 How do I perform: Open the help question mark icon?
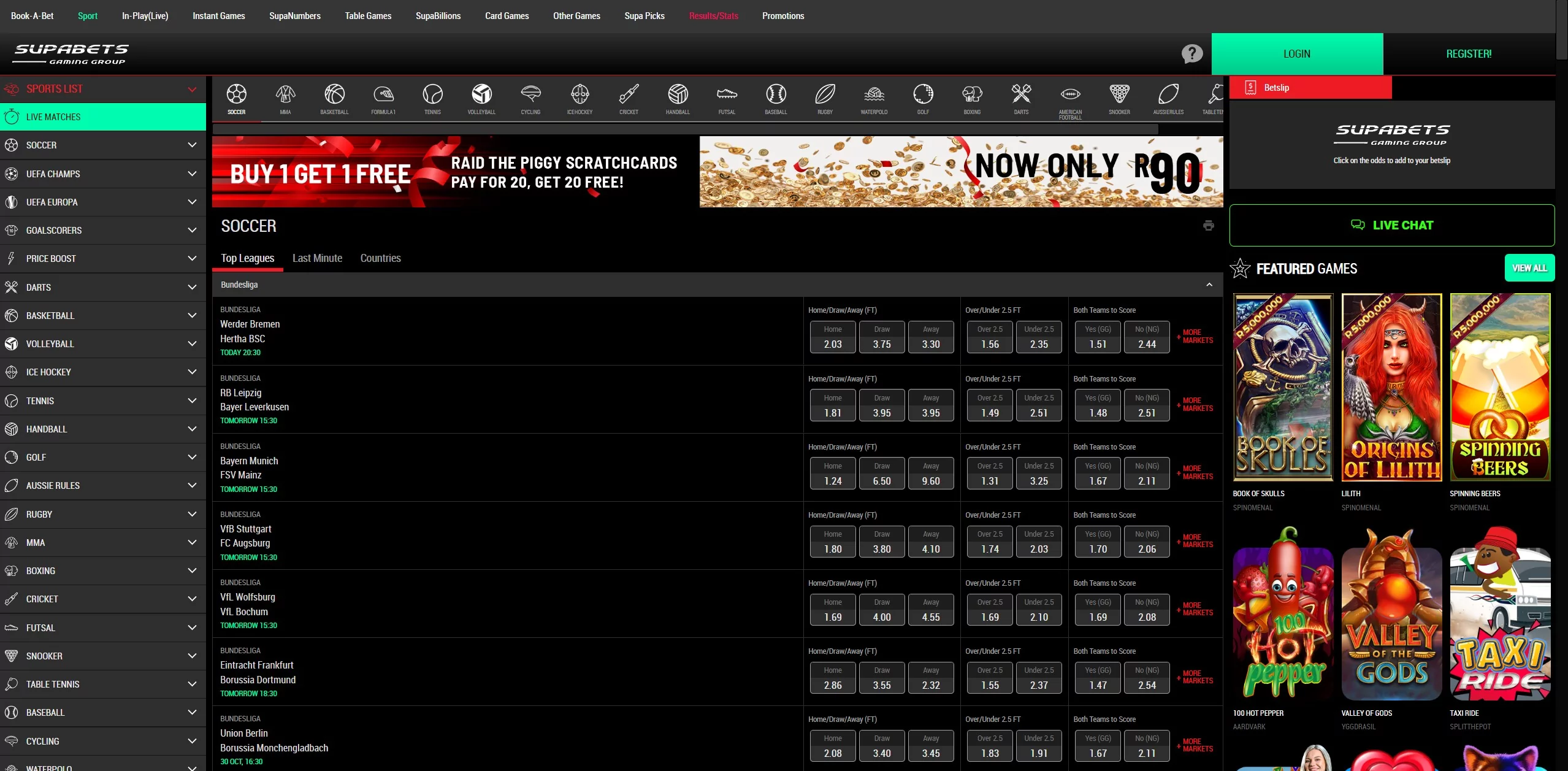pos(1192,54)
